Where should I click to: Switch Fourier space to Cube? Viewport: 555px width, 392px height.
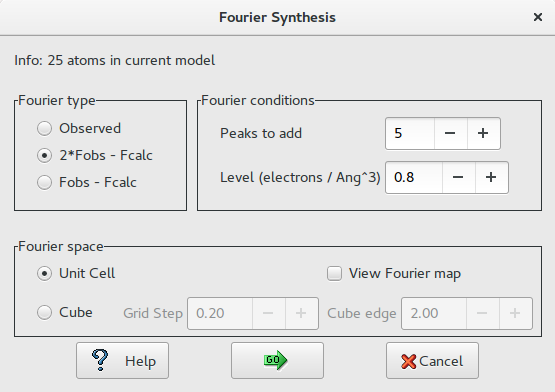click(x=45, y=313)
